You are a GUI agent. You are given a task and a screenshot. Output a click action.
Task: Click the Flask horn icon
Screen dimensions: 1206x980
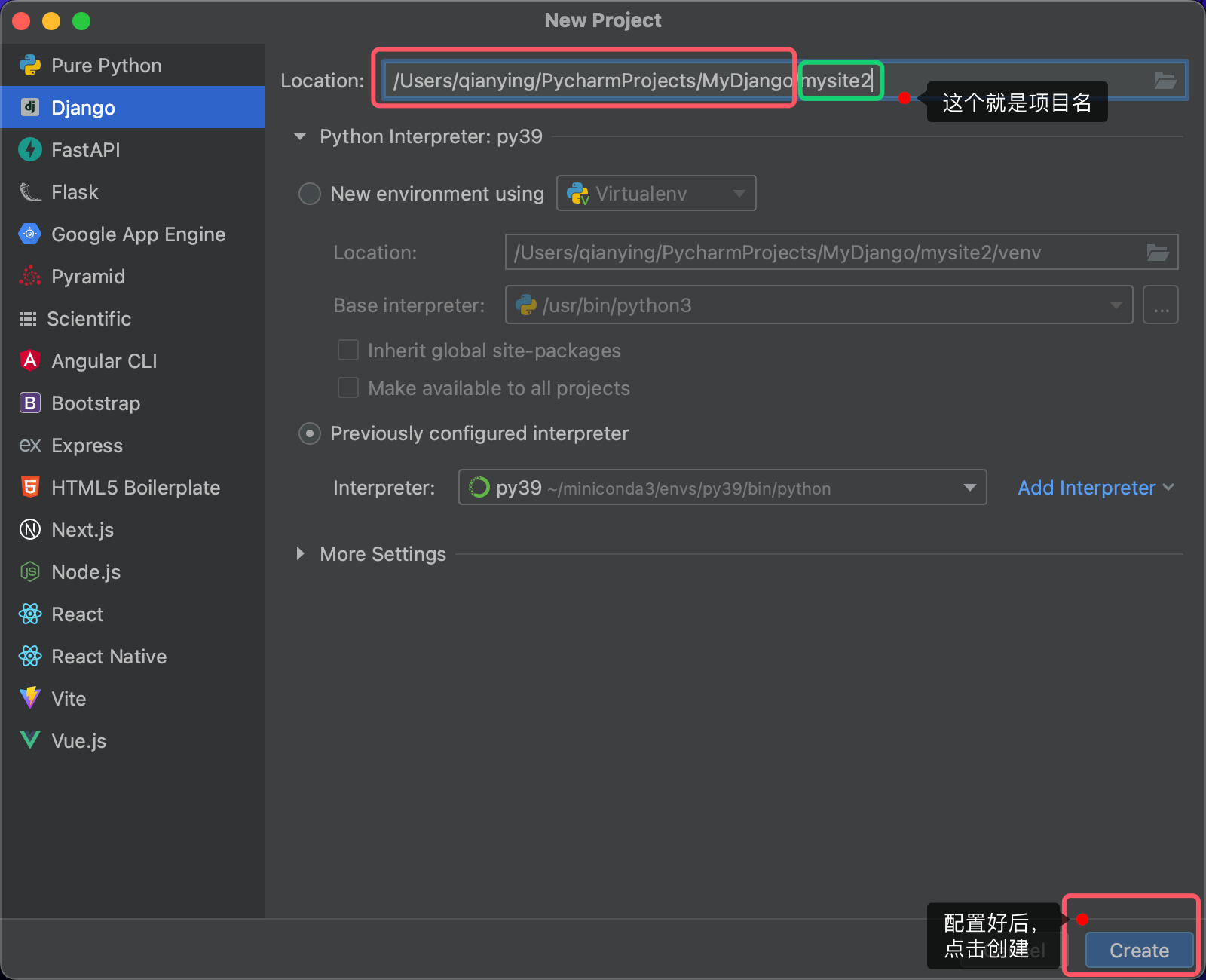(30, 191)
